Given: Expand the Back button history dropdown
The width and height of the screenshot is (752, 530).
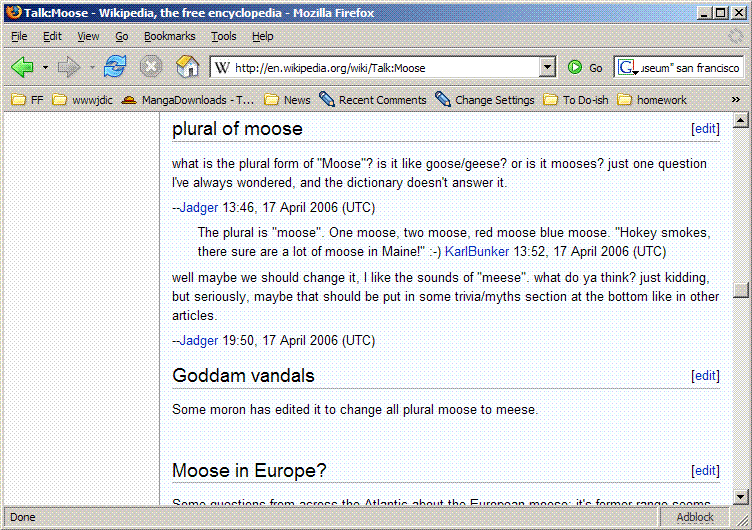Looking at the screenshot, I should (x=45, y=68).
